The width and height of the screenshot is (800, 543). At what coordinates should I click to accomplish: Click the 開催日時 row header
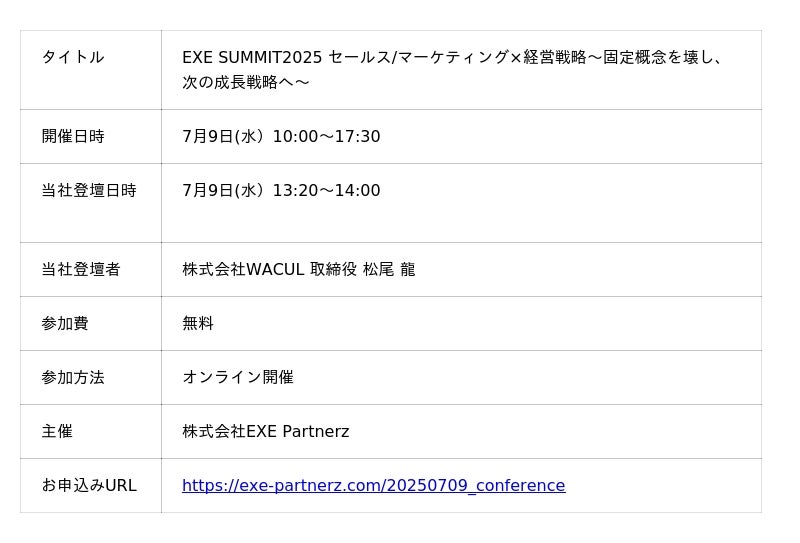click(x=91, y=136)
